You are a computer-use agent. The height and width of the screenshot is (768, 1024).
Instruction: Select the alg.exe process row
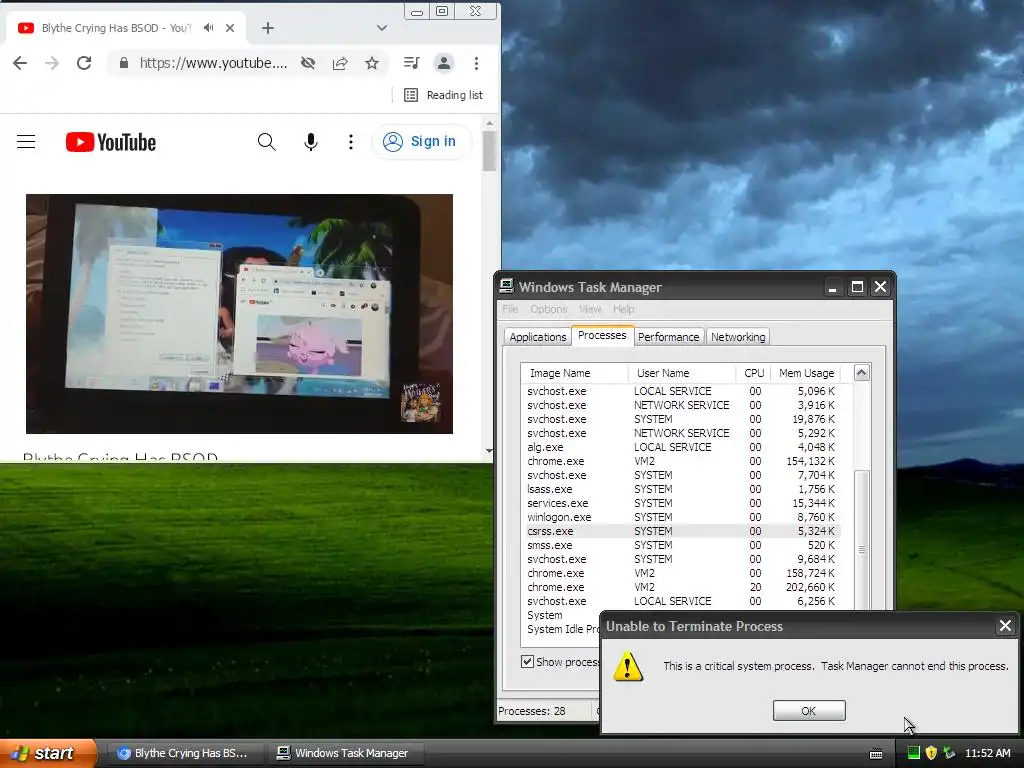coord(682,447)
